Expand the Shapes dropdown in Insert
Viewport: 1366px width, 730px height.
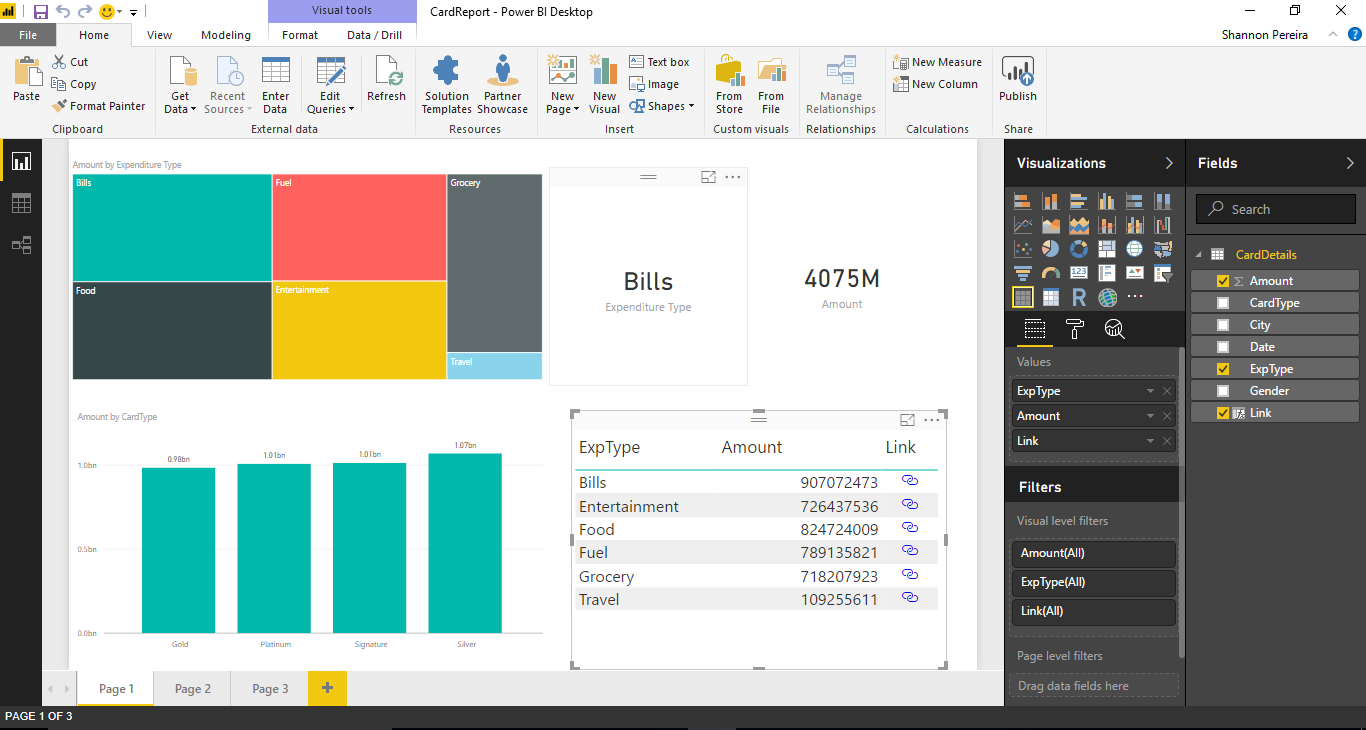click(665, 106)
